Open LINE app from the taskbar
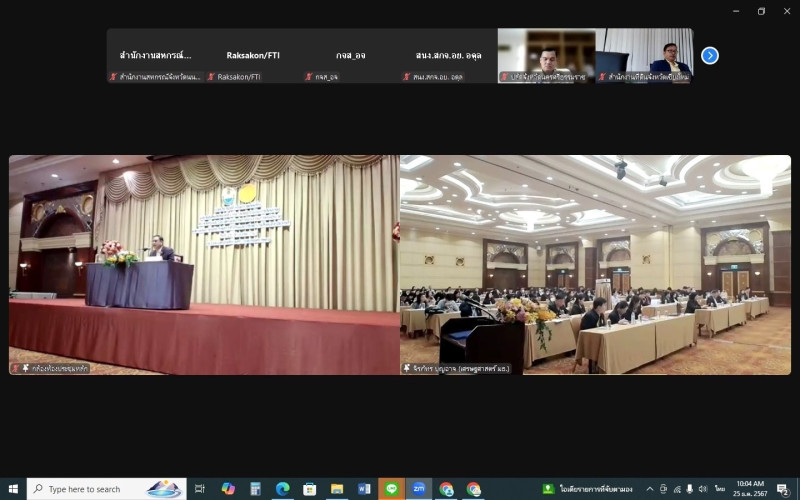The width and height of the screenshot is (800, 500). click(x=392, y=489)
